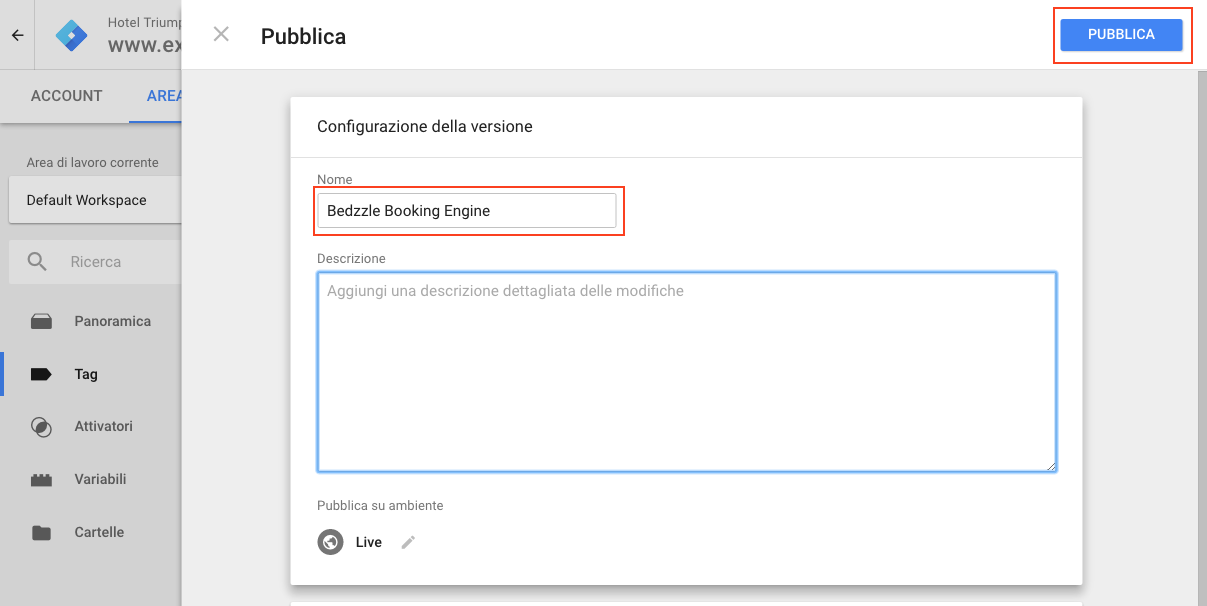This screenshot has height=606, width=1207.
Task: Open the Default Workspace selector
Action: tap(95, 200)
